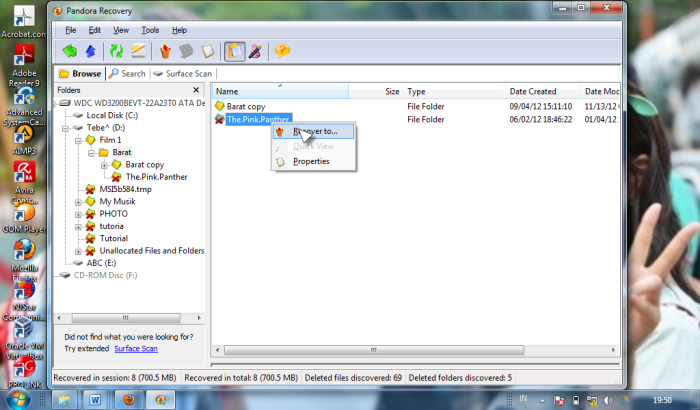The image size is (700, 410).
Task: Expand the PHOTO folder
Action: pyautogui.click(x=78, y=214)
